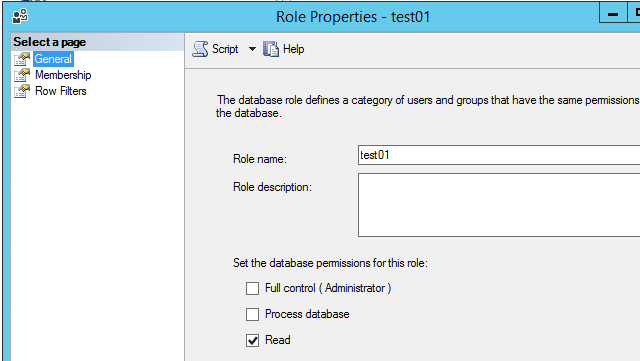Click the Help book icon

[271, 49]
